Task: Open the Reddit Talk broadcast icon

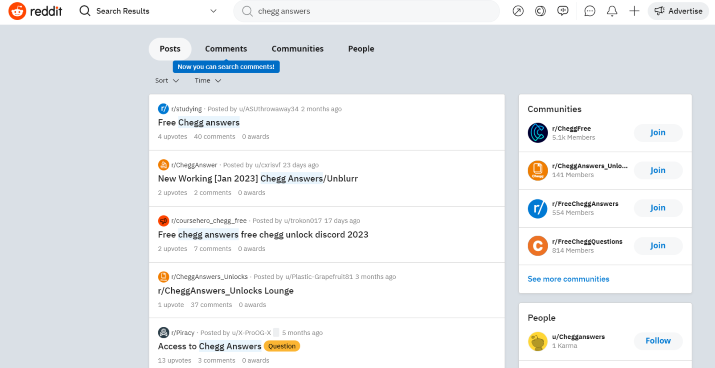Action: click(563, 11)
